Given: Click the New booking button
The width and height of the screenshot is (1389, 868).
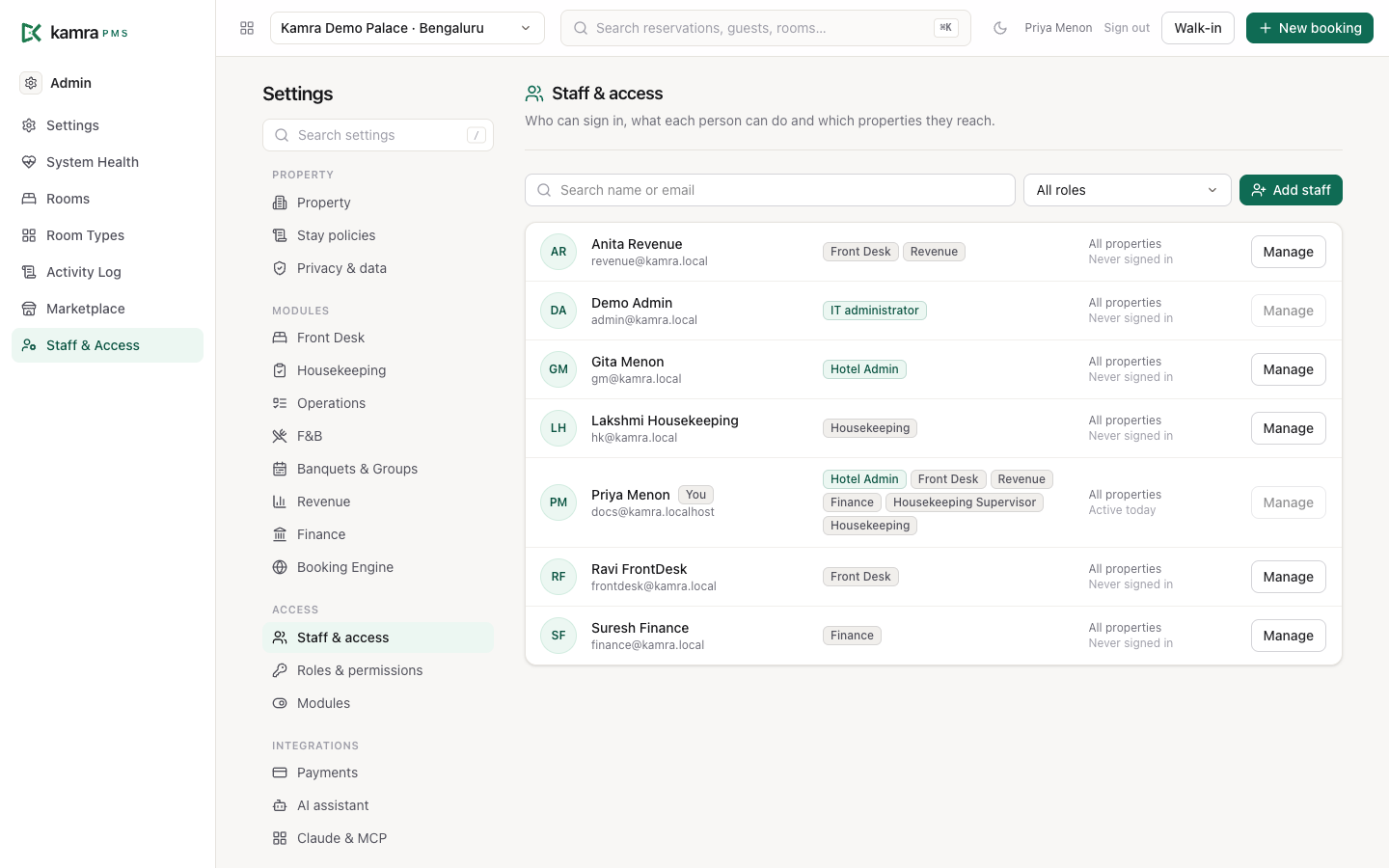Looking at the screenshot, I should point(1310,28).
